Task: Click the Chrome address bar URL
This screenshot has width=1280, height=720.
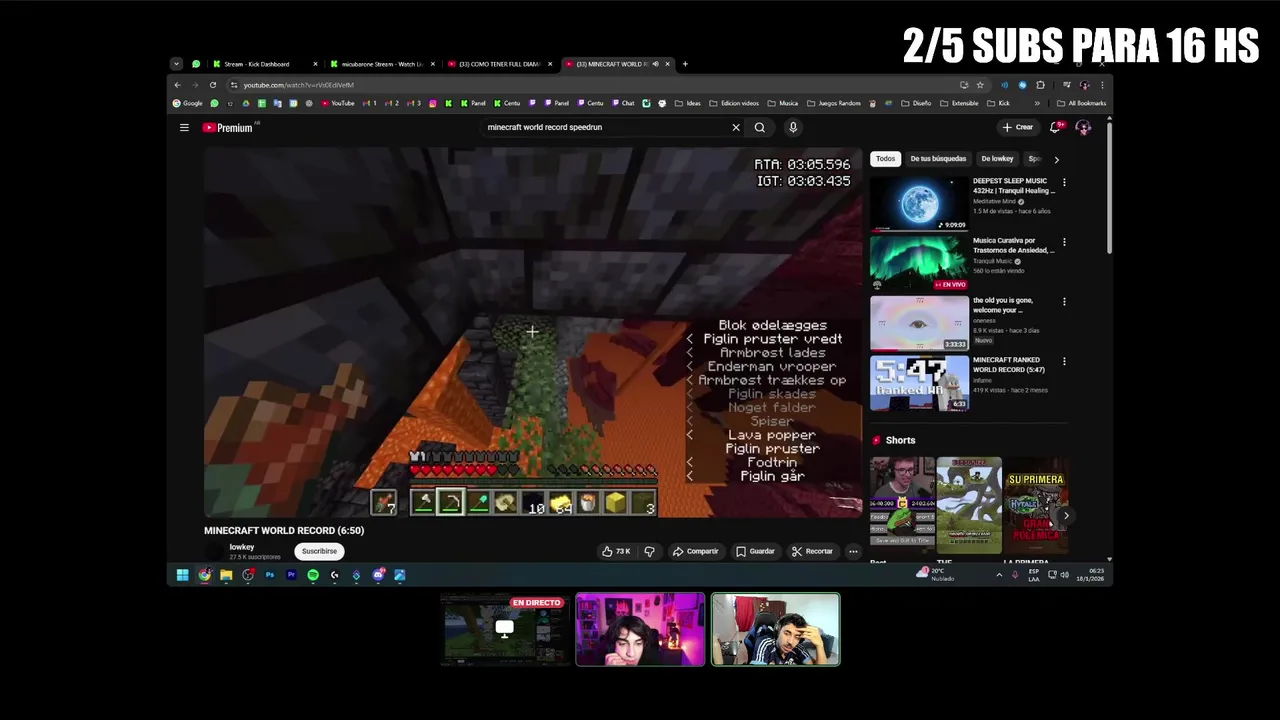Action: (299, 85)
